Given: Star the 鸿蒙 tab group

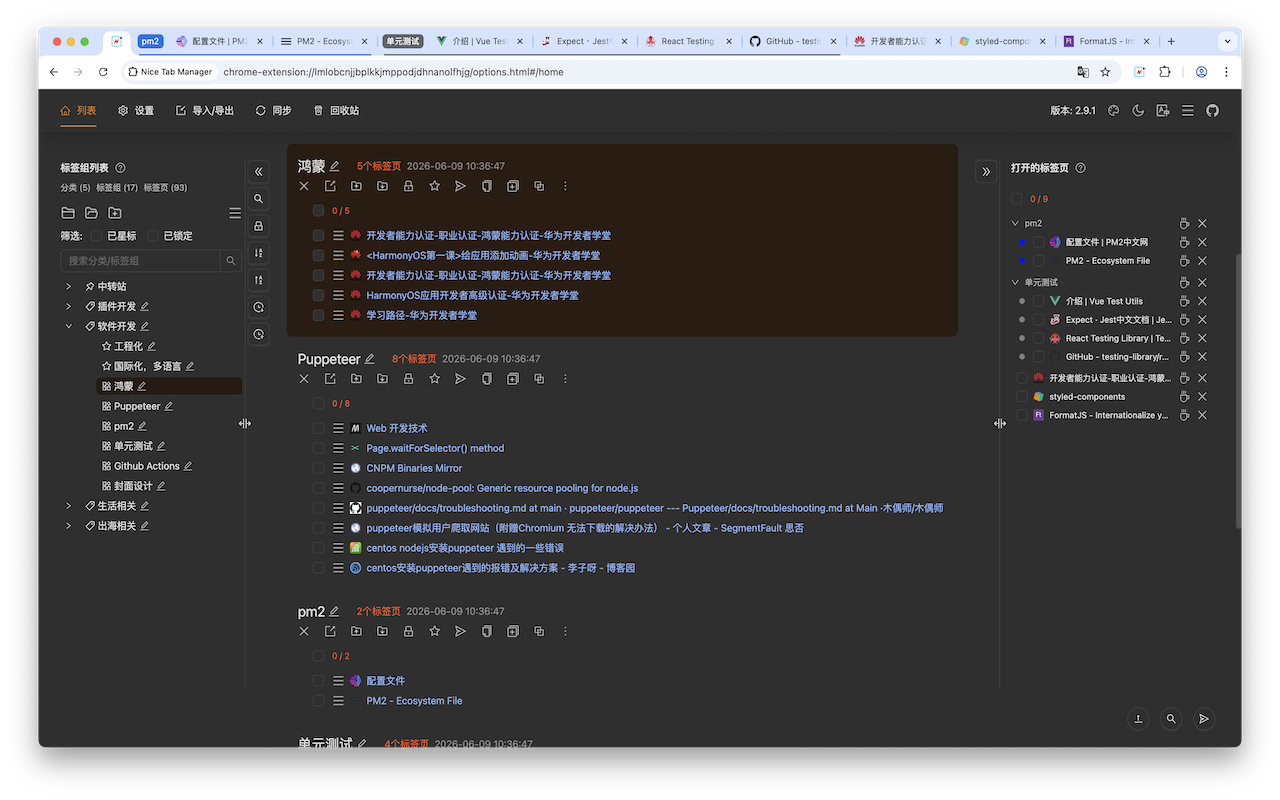Looking at the screenshot, I should [x=434, y=186].
